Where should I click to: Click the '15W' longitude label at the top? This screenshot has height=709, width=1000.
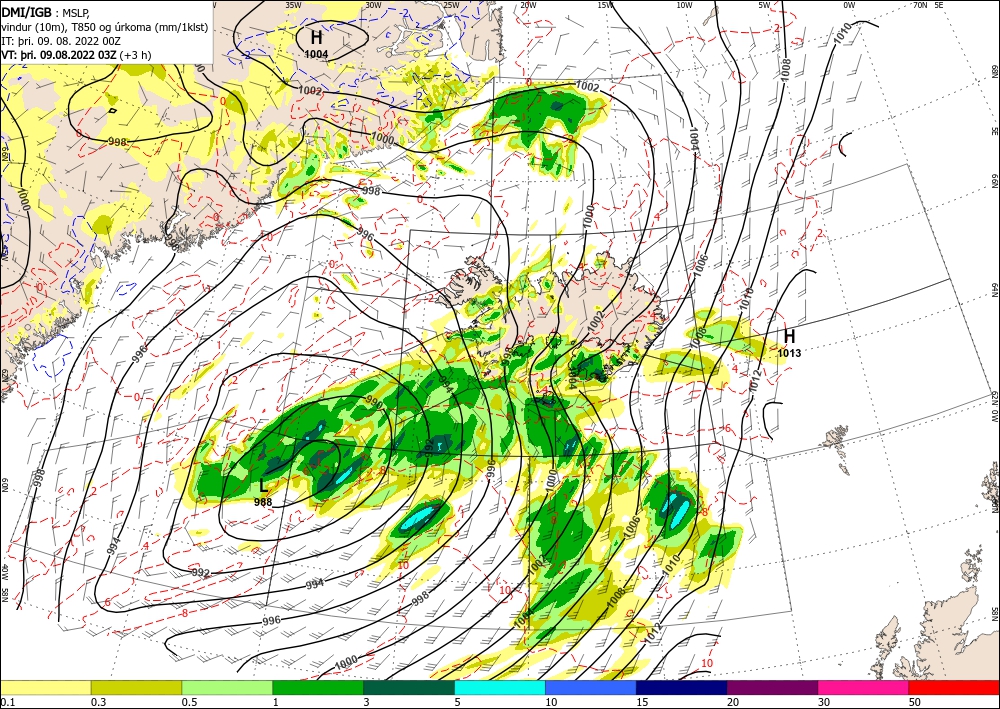point(605,5)
